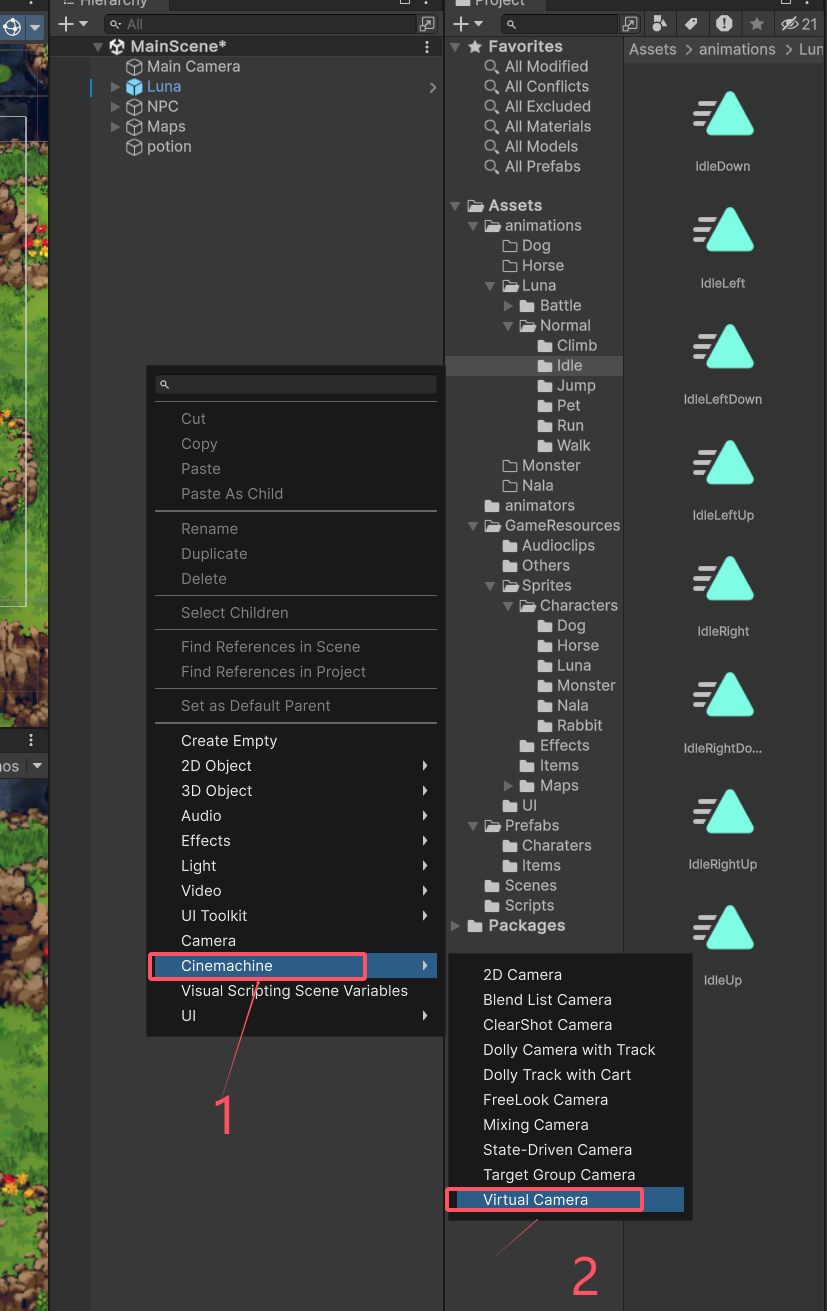Collapse the GameResources folder

[473, 526]
